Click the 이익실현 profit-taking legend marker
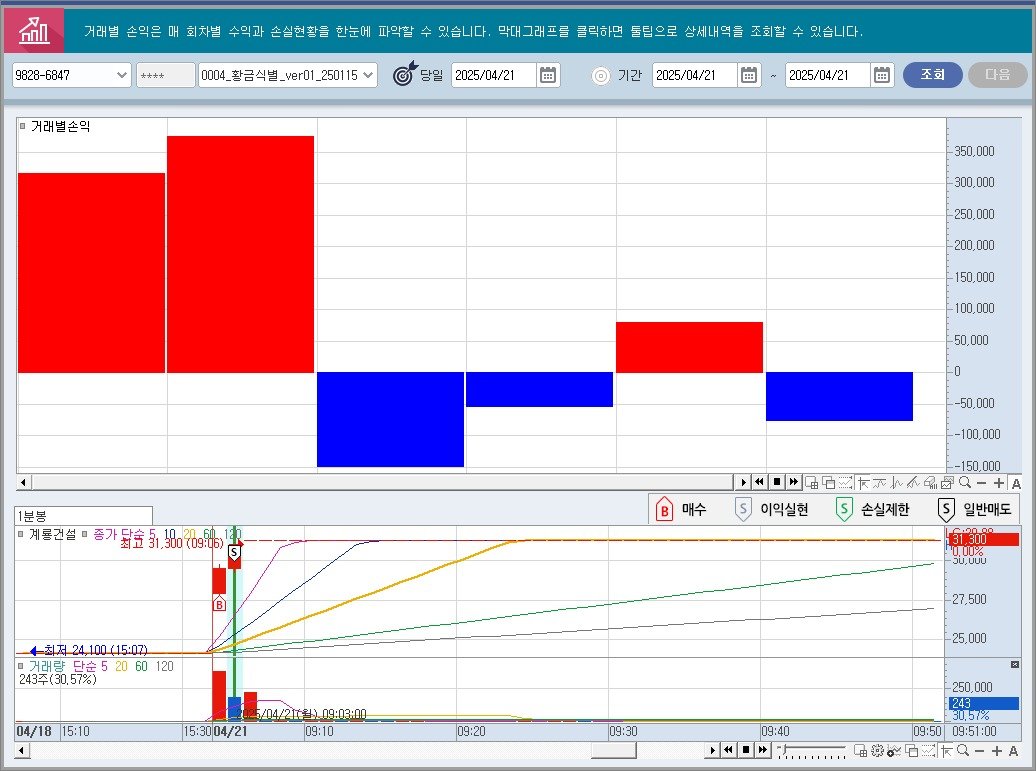The height and width of the screenshot is (771, 1036). click(743, 509)
